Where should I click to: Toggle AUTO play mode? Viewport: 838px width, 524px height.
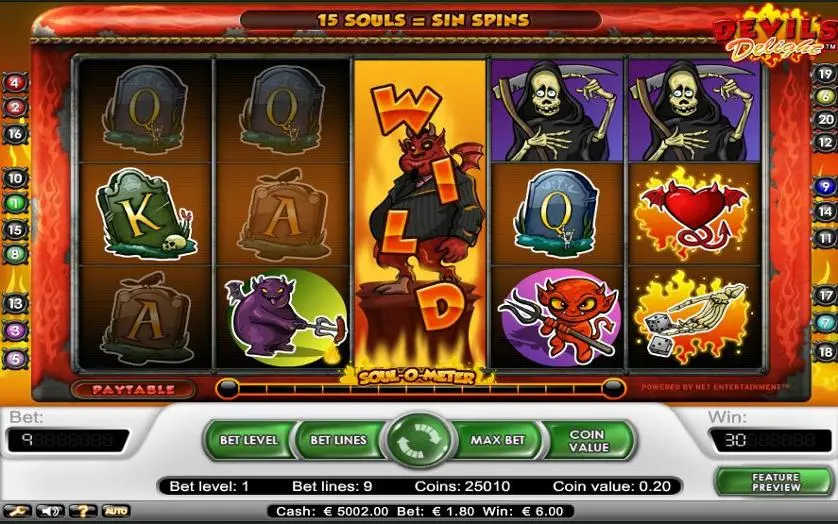[x=115, y=511]
